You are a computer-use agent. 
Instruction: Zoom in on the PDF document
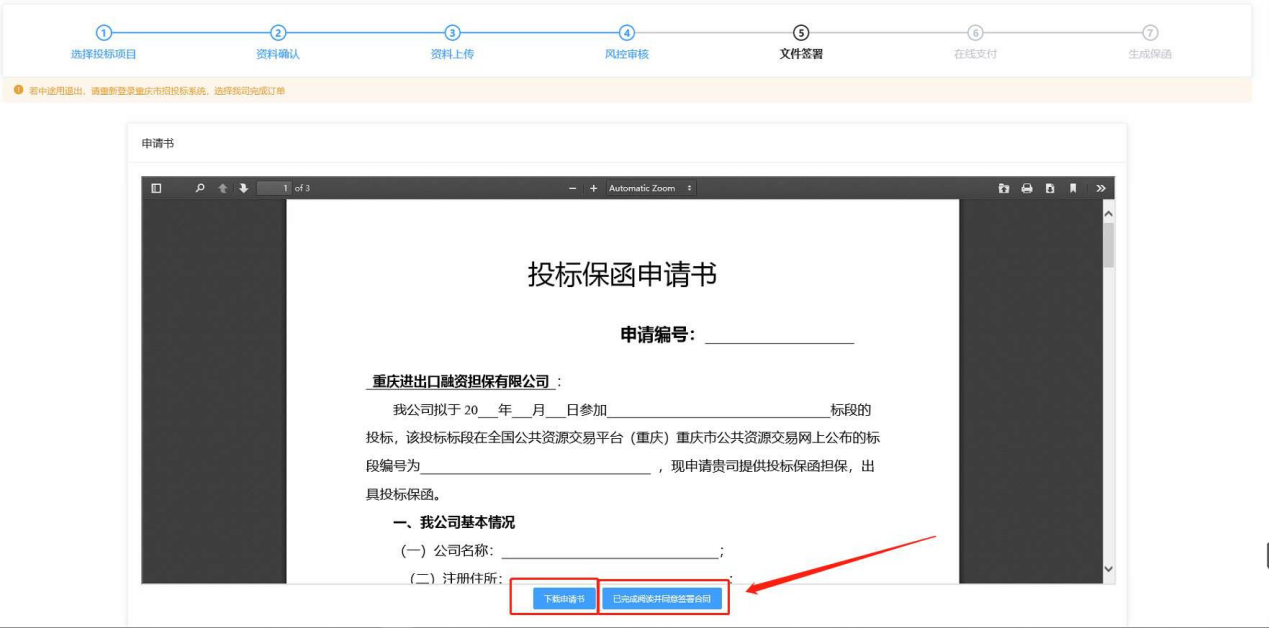click(x=593, y=188)
